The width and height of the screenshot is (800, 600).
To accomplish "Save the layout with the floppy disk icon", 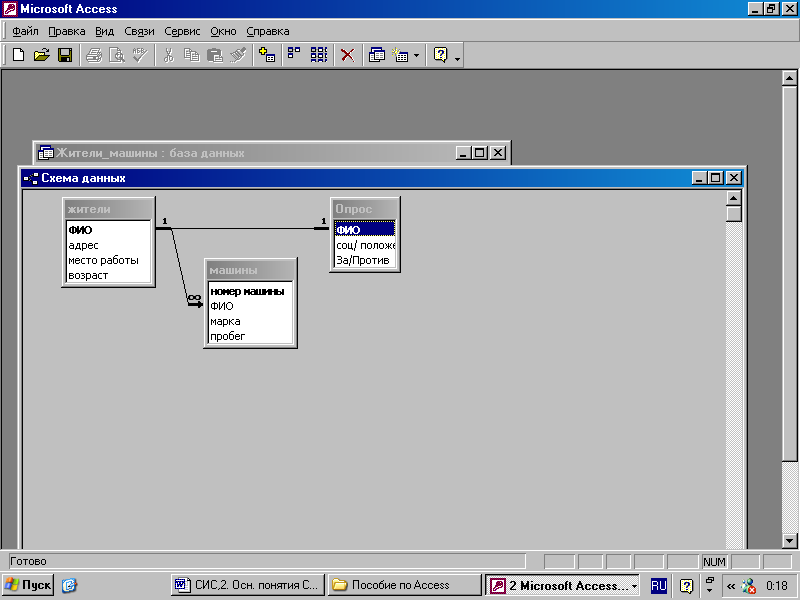I will (65, 55).
